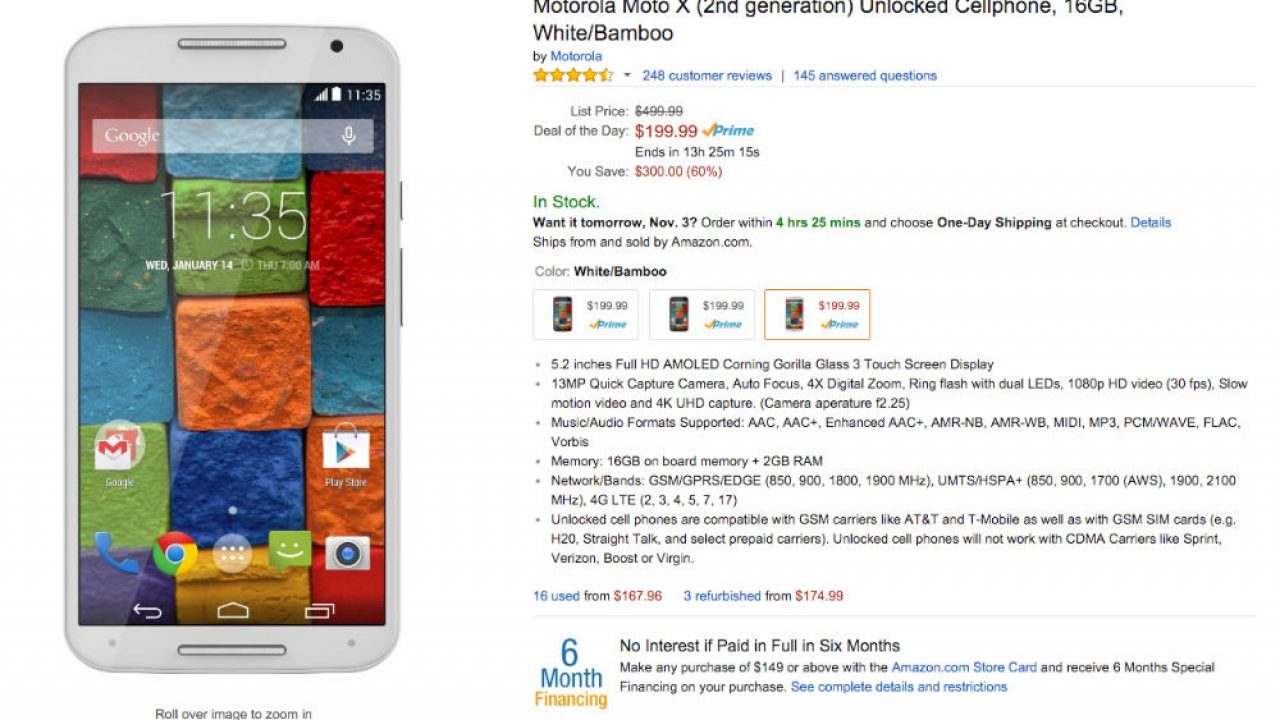Open the 145 answered questions link

865,76
